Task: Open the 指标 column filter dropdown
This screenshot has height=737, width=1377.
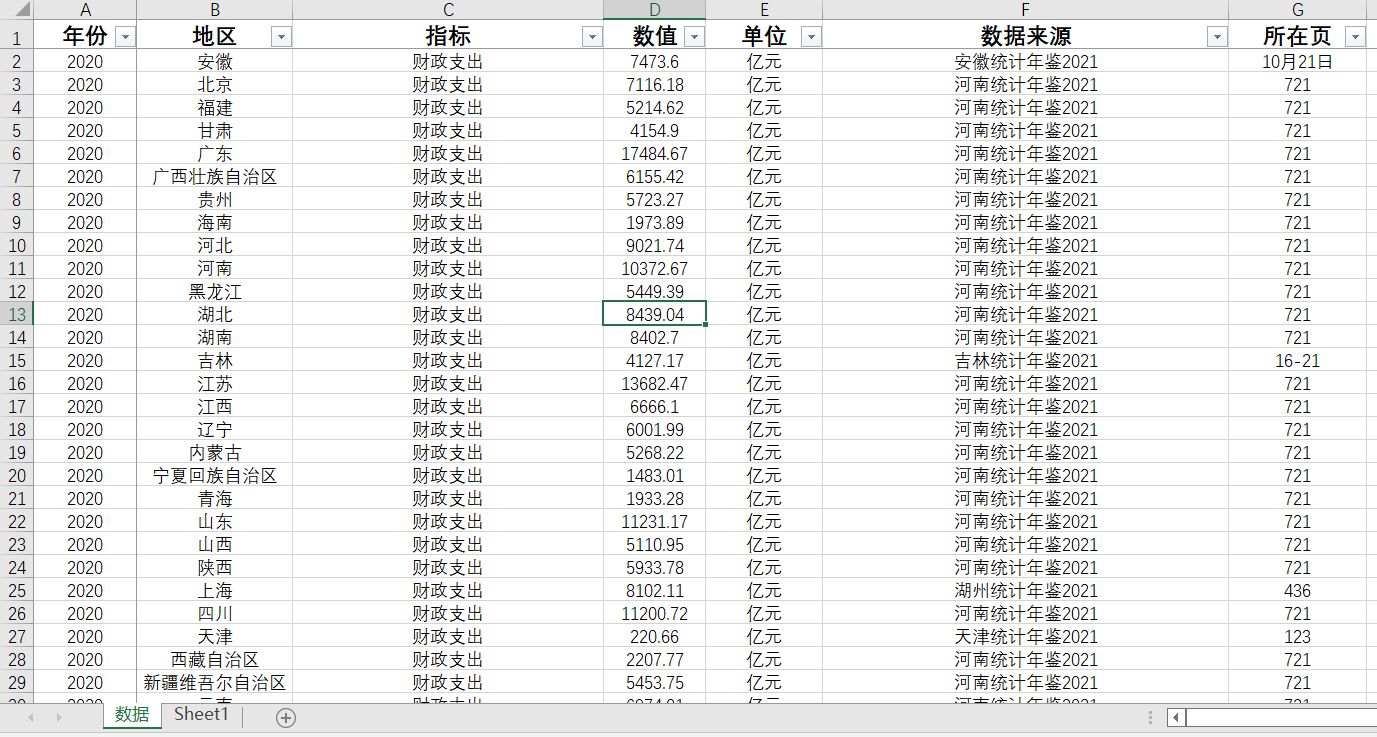Action: click(x=593, y=37)
